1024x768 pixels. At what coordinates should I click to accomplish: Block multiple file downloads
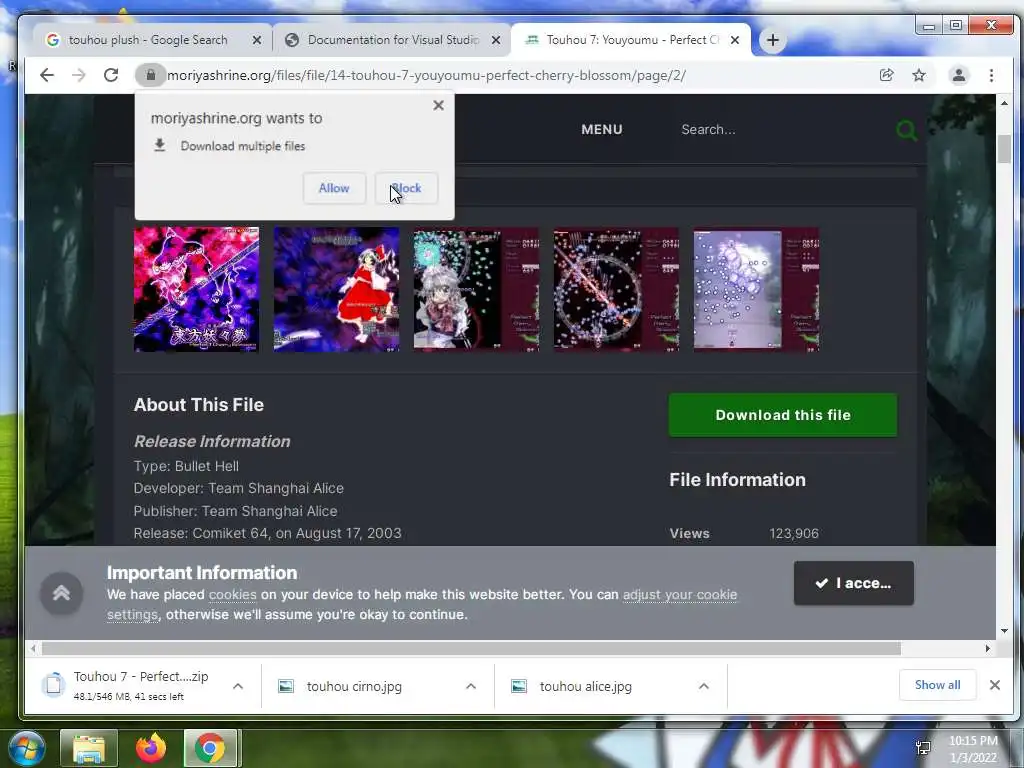(x=406, y=188)
